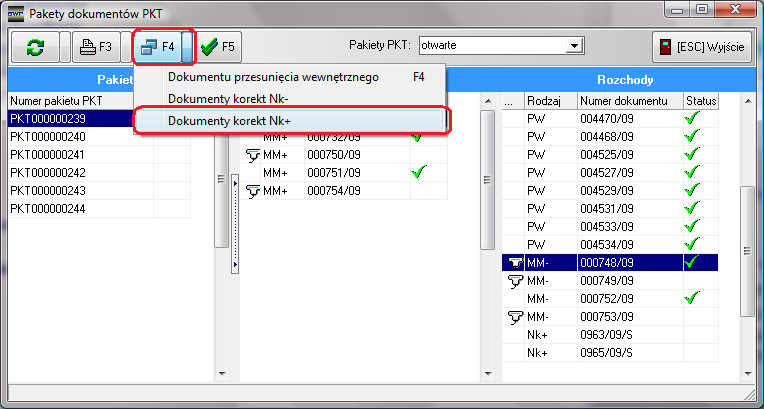Select package PKT000000241 in the list

point(48,155)
